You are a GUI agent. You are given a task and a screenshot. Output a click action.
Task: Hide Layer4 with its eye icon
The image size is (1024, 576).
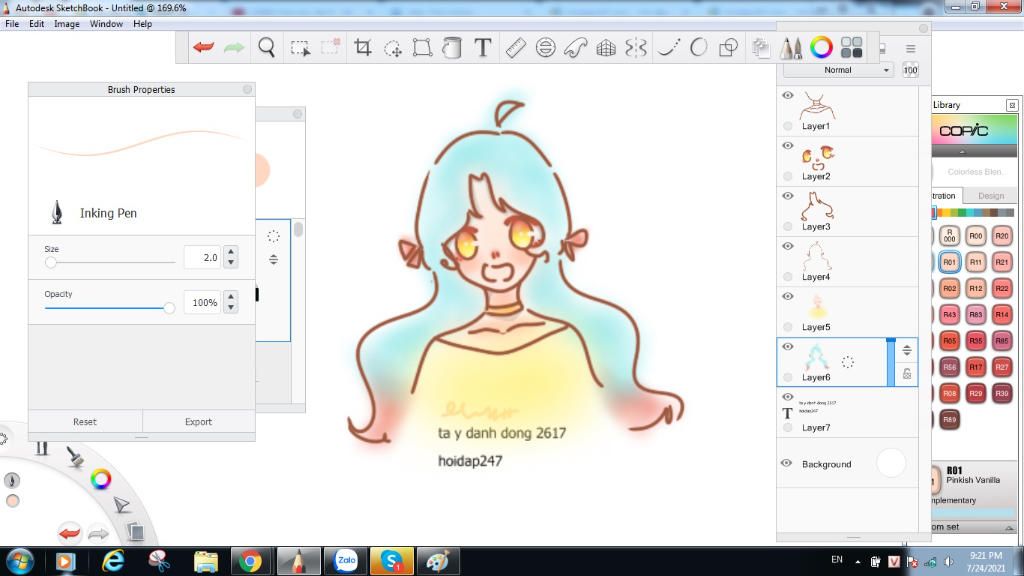788,246
